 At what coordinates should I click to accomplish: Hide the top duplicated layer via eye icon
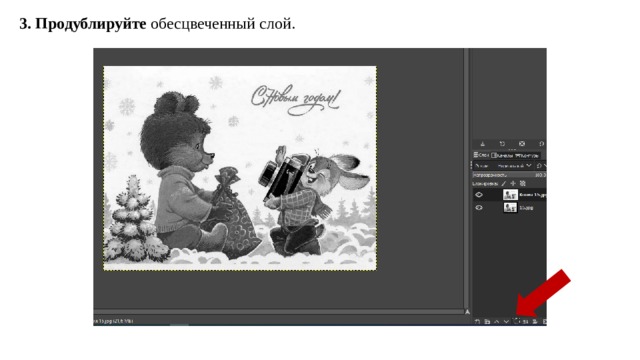(479, 195)
